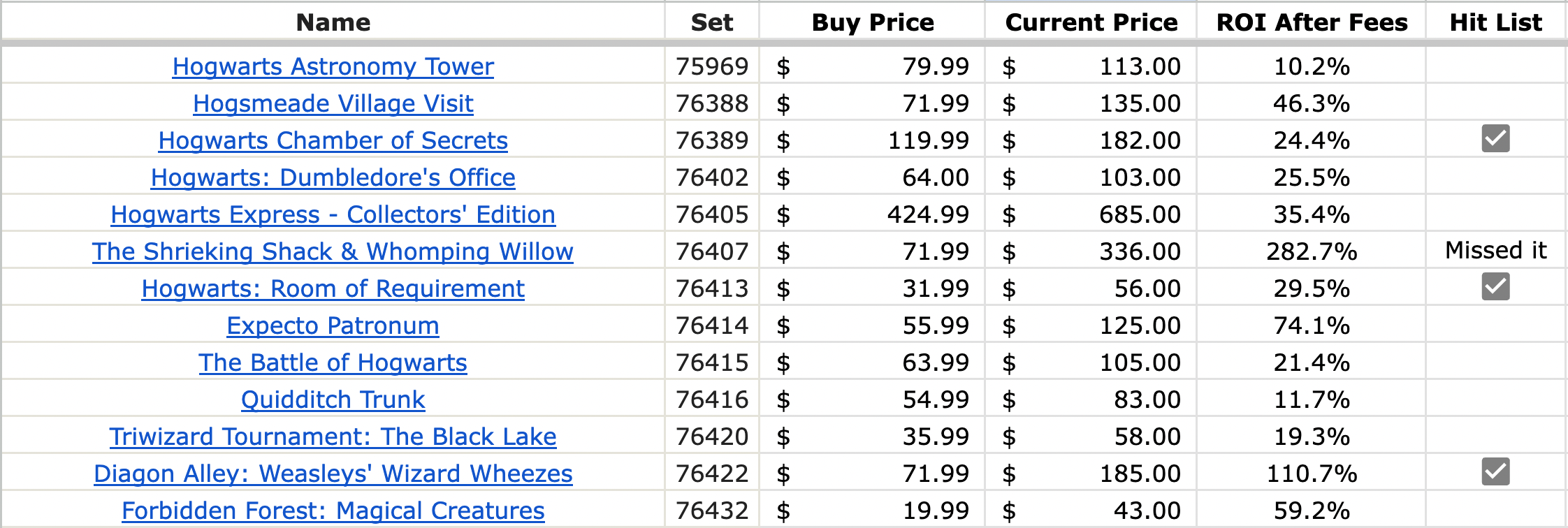Open The Battle of Hogwarts link
The width and height of the screenshot is (1568, 528).
click(x=333, y=362)
